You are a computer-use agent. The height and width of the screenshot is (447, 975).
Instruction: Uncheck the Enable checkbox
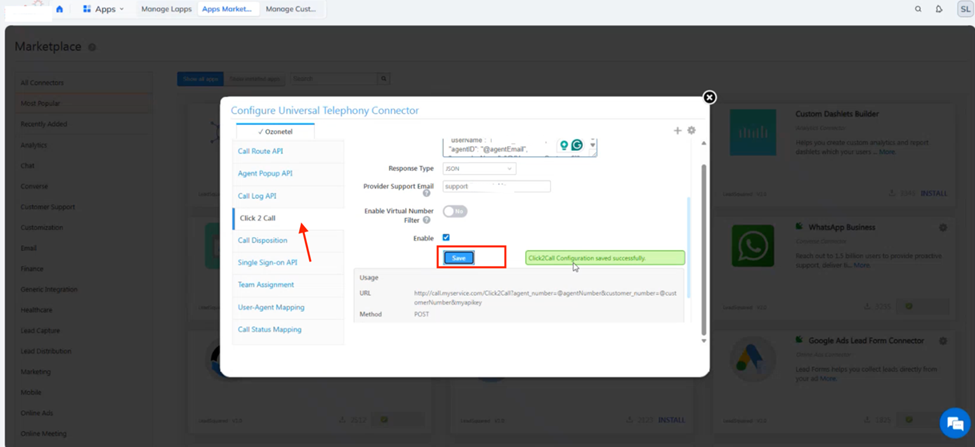point(446,237)
